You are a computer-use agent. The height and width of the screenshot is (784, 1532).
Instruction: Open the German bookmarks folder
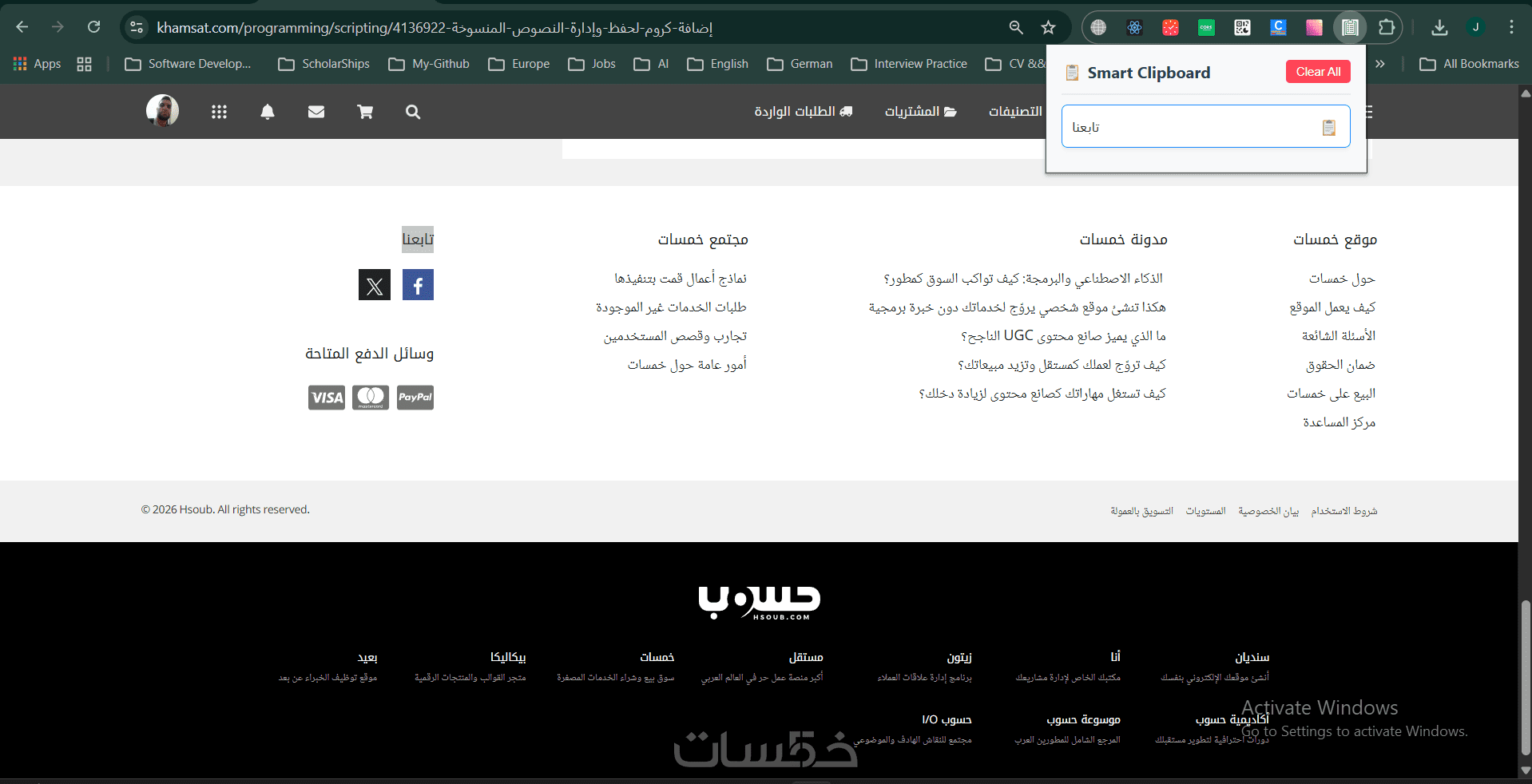800,64
